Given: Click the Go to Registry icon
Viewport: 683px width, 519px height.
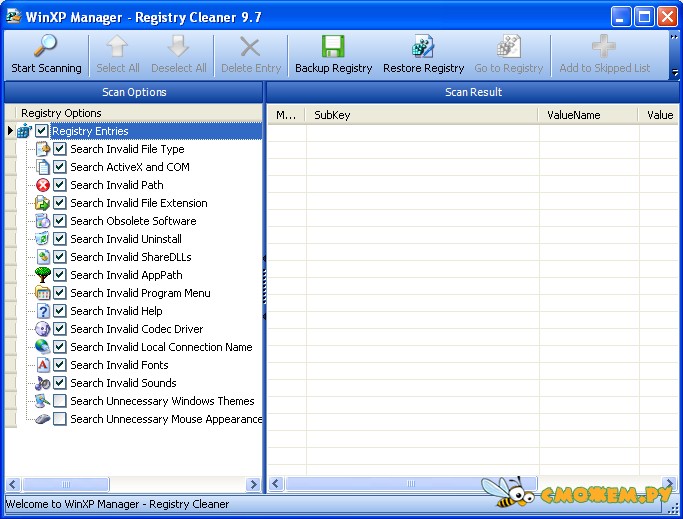Looking at the screenshot, I should [x=509, y=46].
